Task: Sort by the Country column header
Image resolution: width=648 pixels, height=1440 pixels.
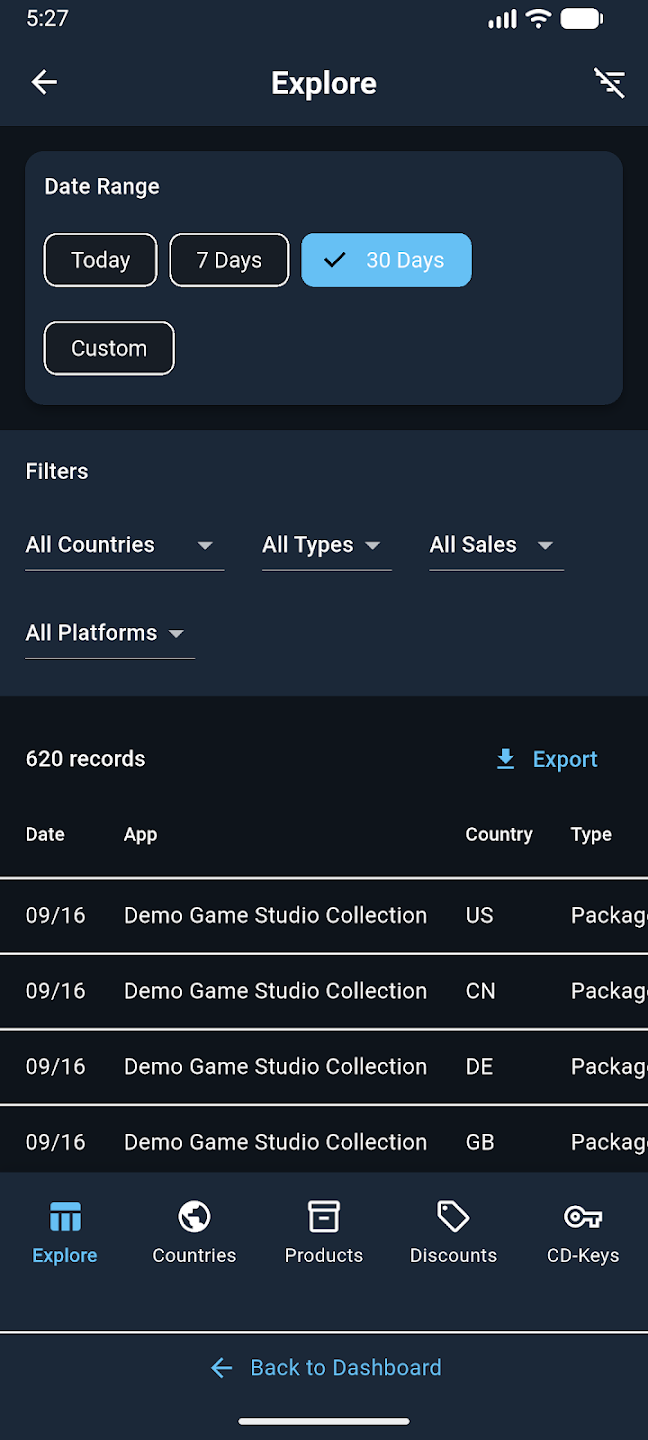Action: coord(498,834)
